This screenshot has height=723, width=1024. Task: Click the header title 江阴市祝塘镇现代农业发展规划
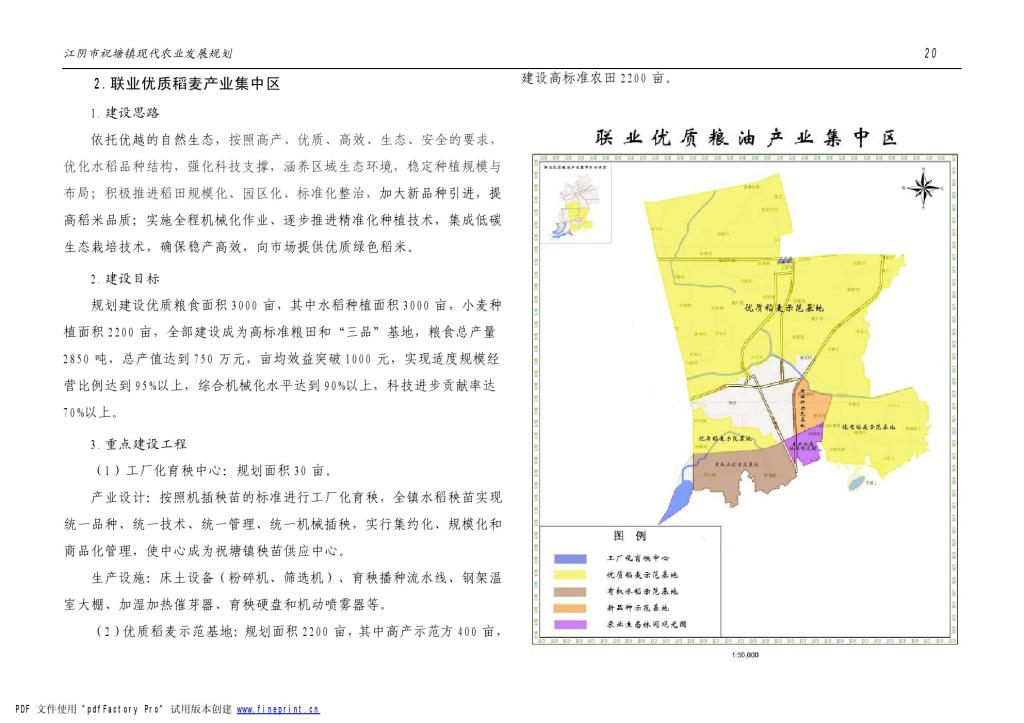click(148, 54)
